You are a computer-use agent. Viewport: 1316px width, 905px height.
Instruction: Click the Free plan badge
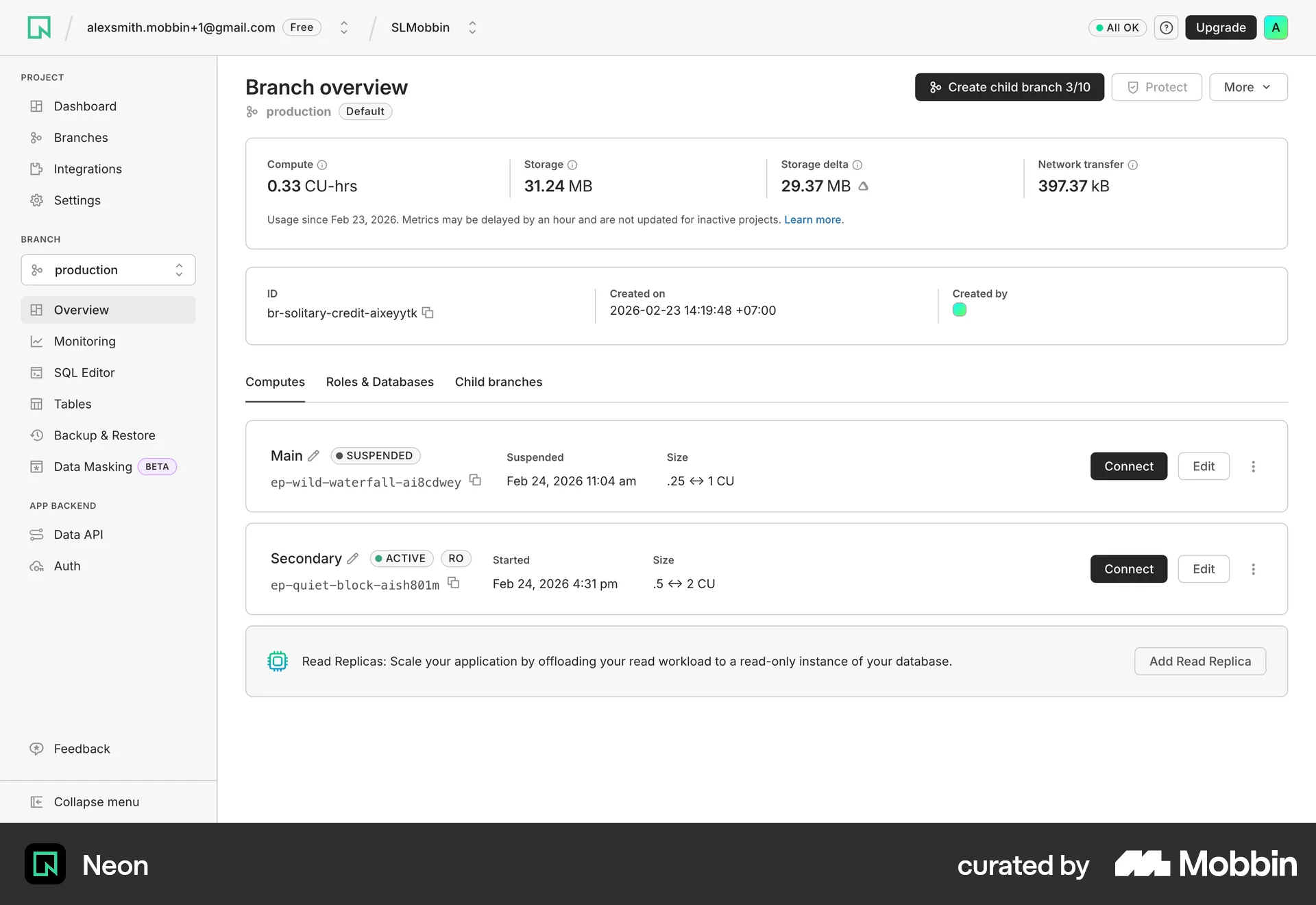302,27
